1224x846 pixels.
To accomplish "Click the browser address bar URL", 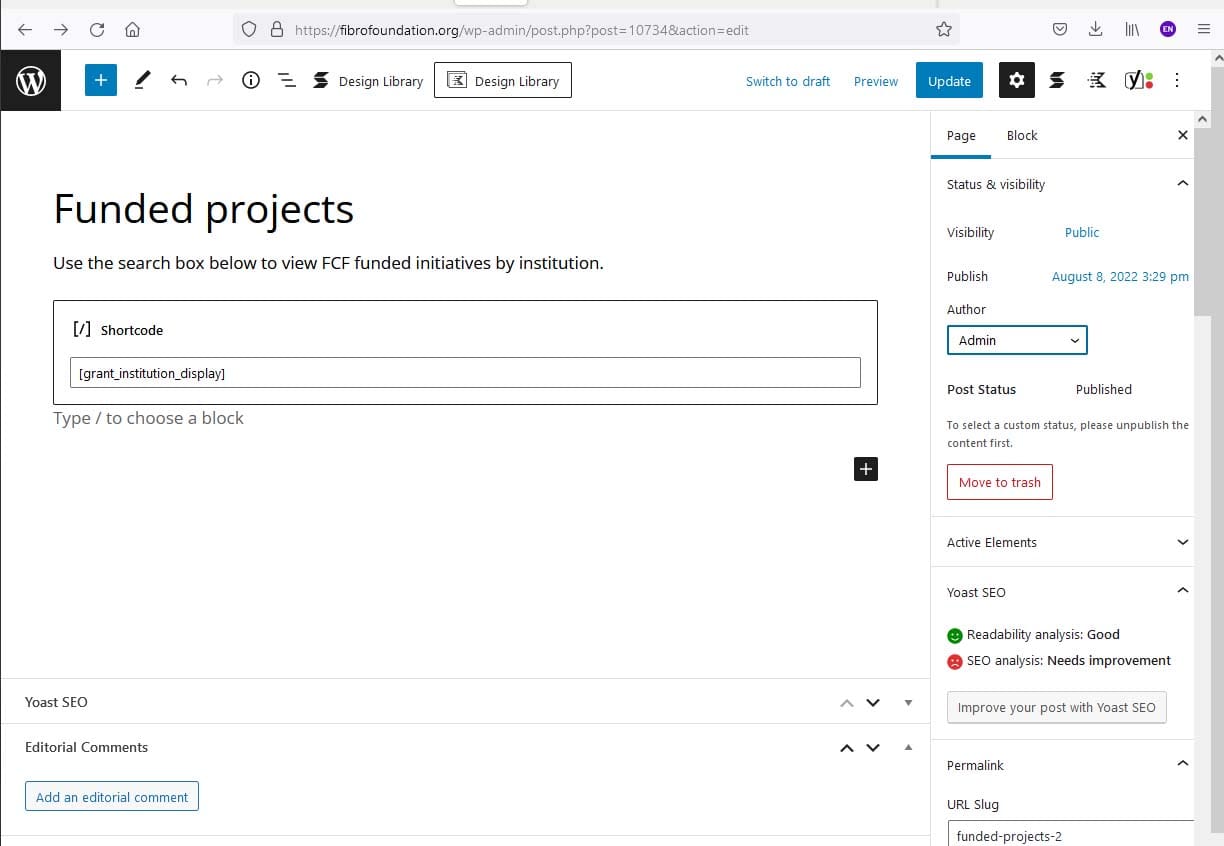I will [521, 30].
